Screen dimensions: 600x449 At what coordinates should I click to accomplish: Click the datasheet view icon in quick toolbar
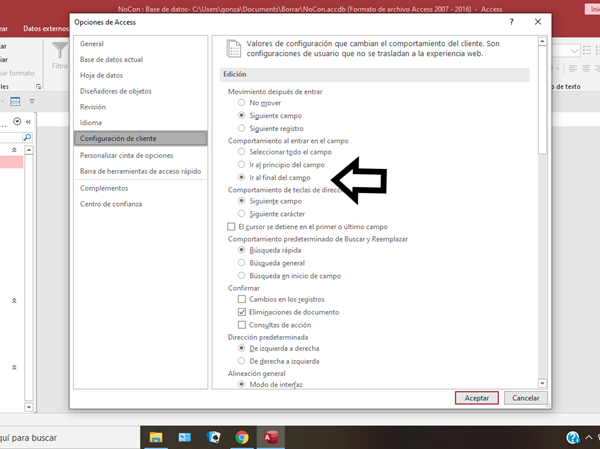(15, 101)
